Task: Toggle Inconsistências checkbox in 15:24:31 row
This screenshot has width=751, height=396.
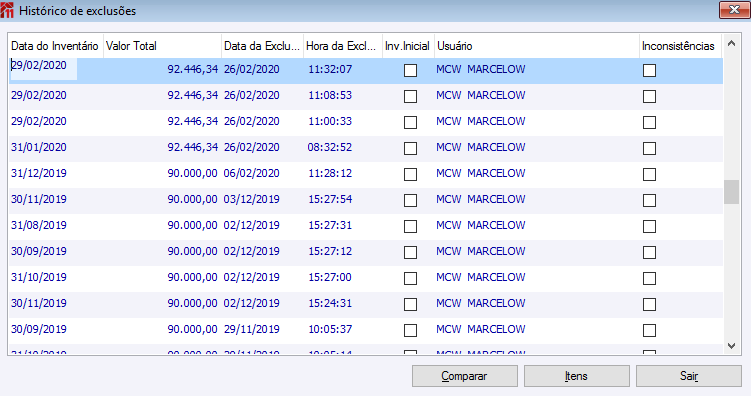Action: (649, 304)
